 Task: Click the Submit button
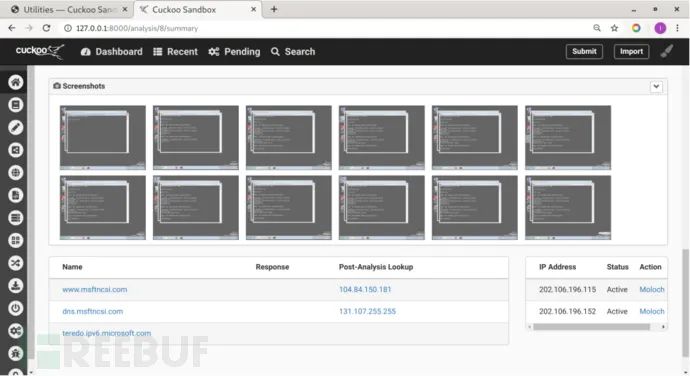click(x=584, y=52)
